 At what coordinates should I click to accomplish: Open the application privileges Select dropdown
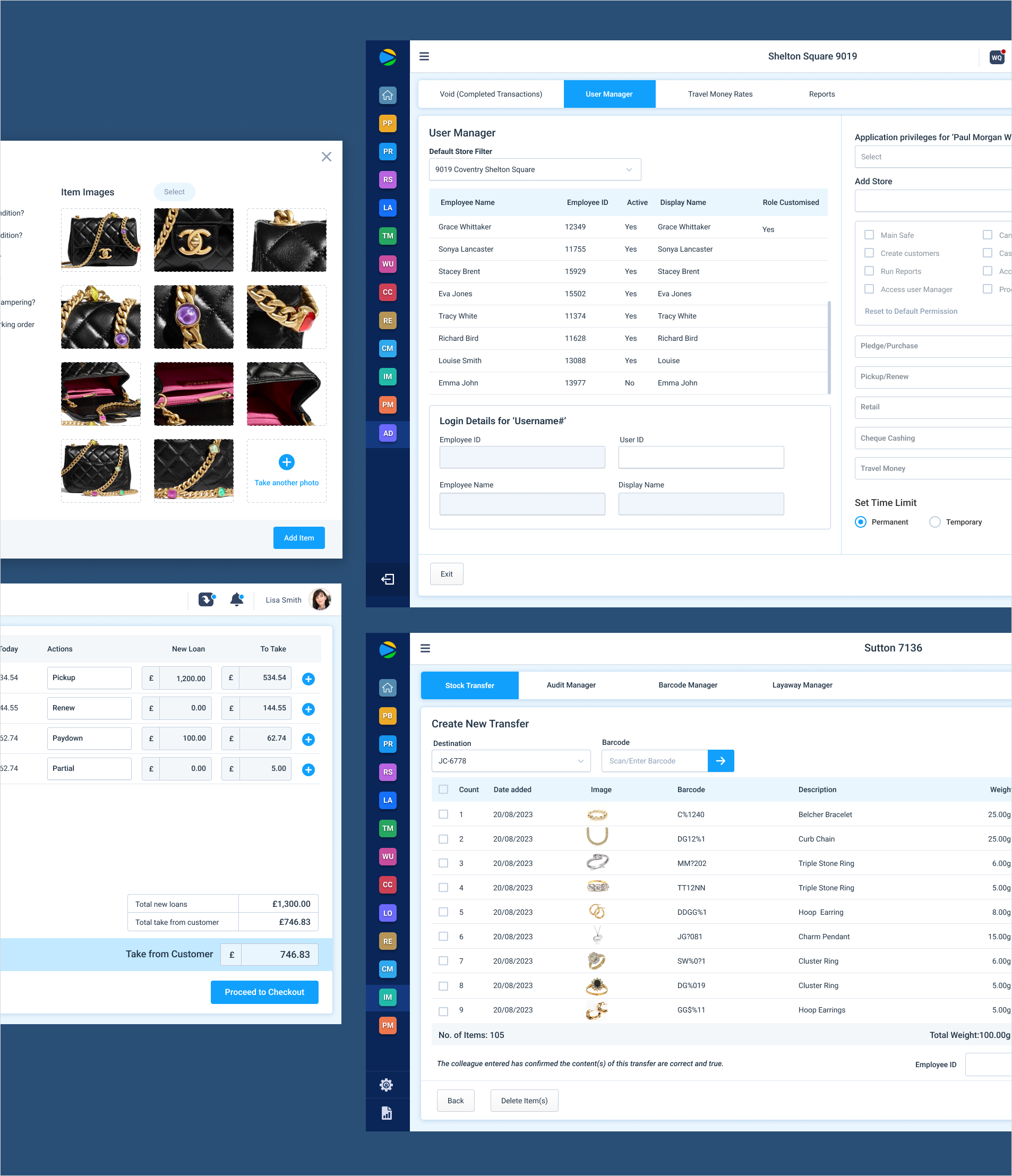[x=932, y=157]
